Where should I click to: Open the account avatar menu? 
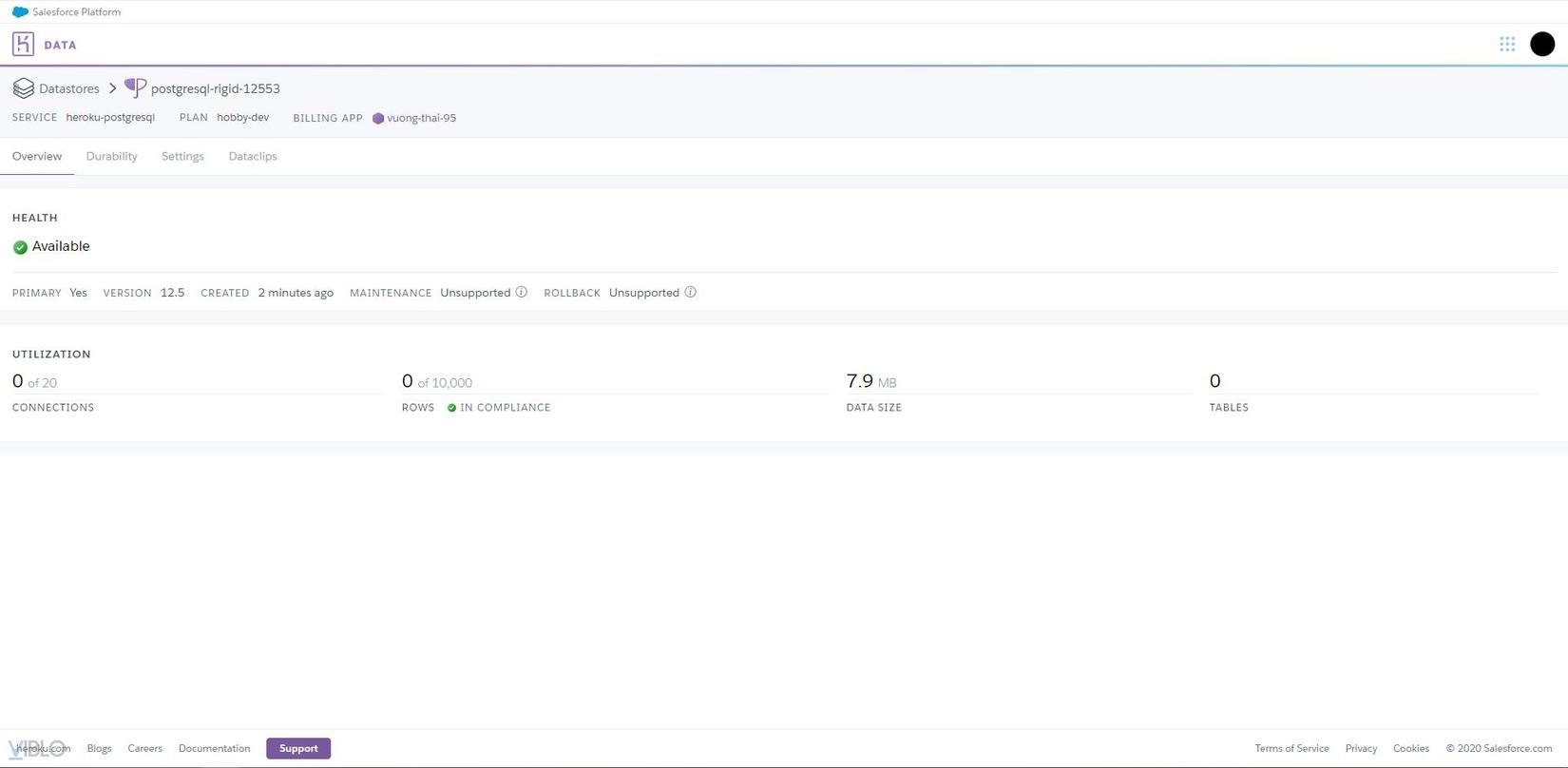[x=1542, y=44]
